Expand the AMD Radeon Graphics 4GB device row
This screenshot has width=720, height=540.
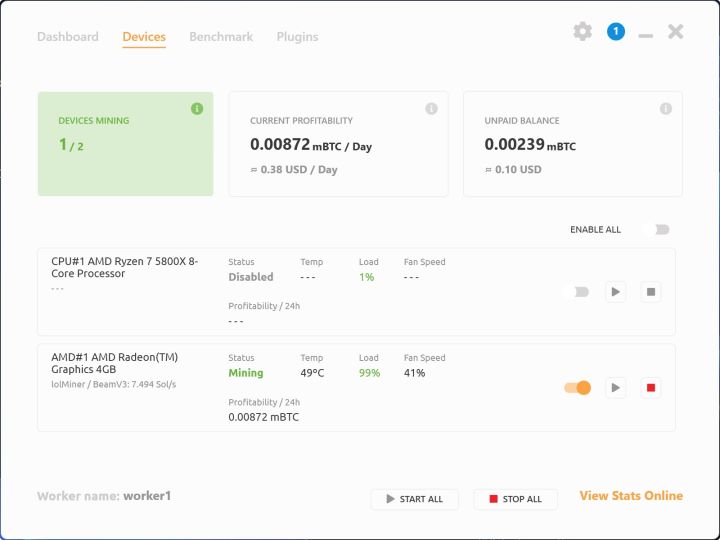tap(124, 363)
